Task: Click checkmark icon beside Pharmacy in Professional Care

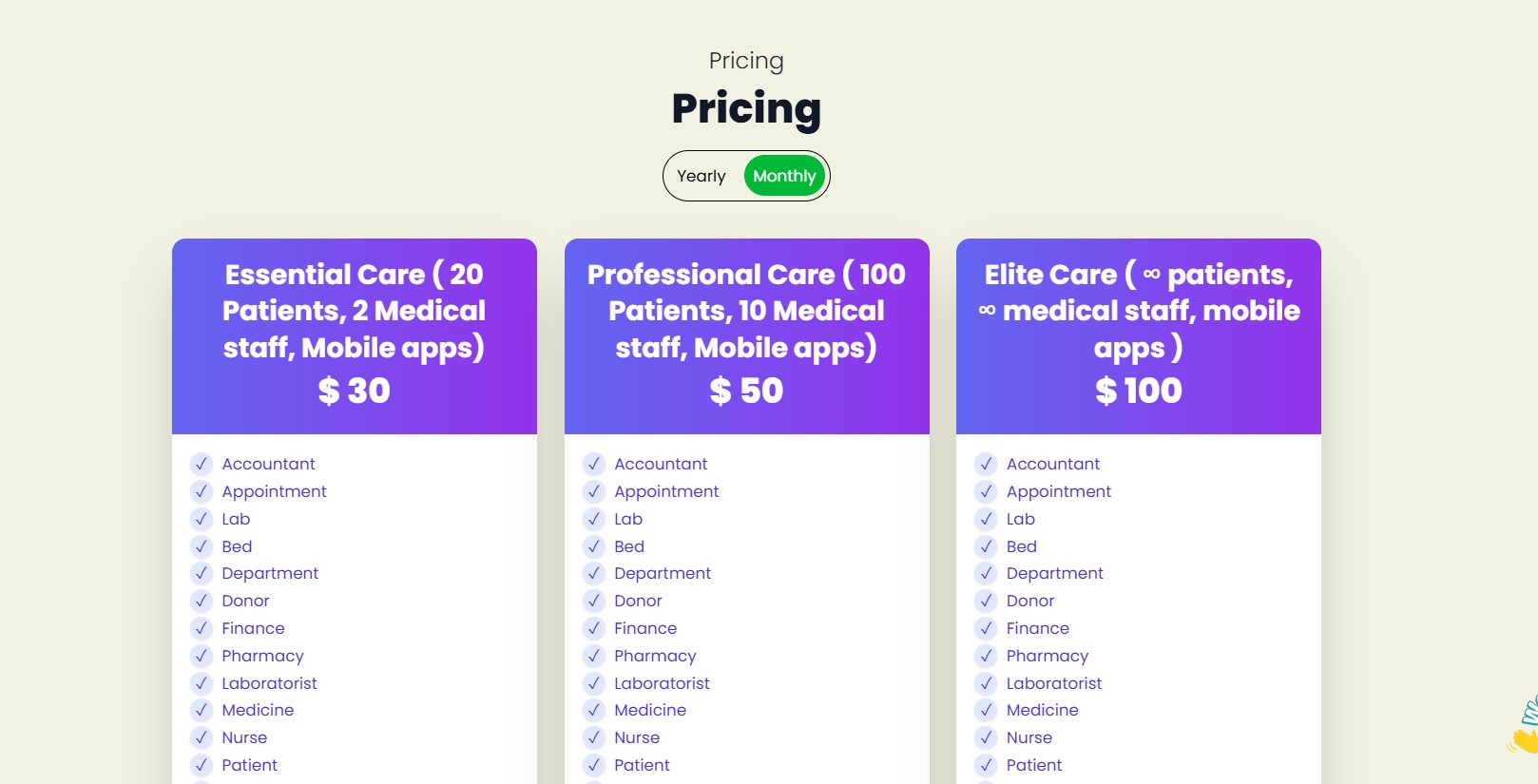Action: pyautogui.click(x=594, y=656)
